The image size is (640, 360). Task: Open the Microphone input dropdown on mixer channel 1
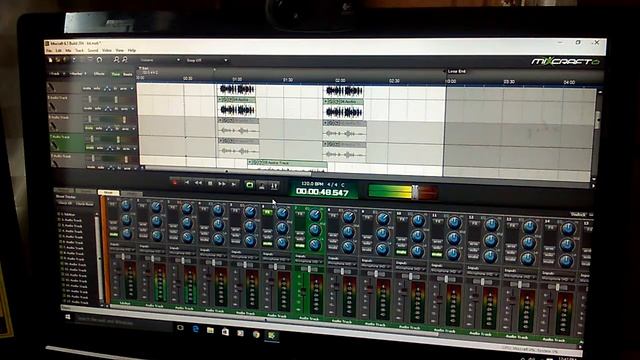pos(122,250)
